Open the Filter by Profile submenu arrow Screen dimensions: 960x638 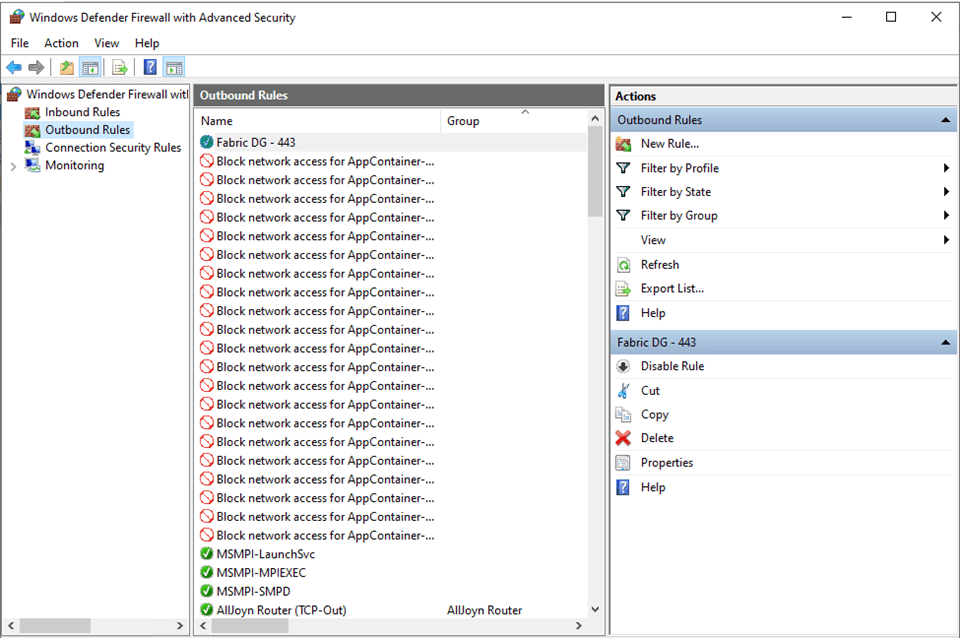[946, 168]
